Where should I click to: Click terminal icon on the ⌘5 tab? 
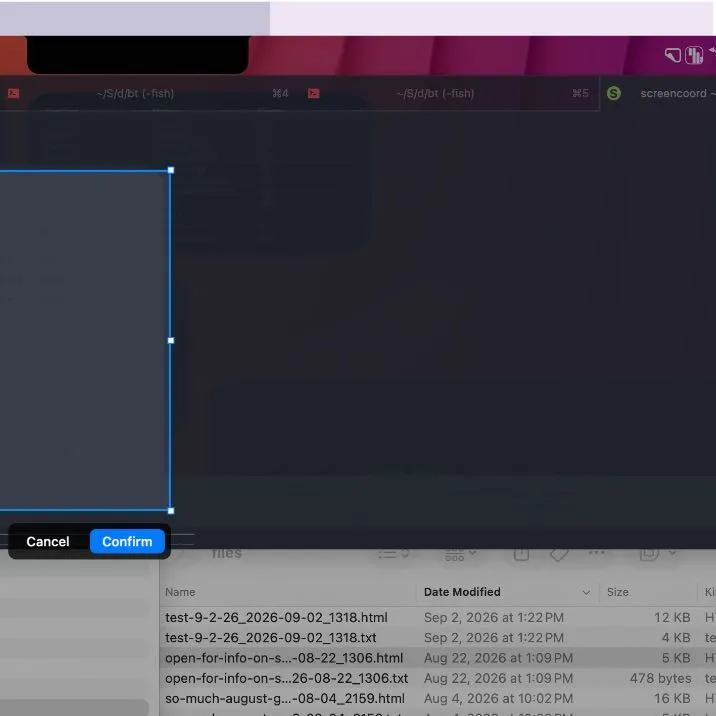pos(314,94)
